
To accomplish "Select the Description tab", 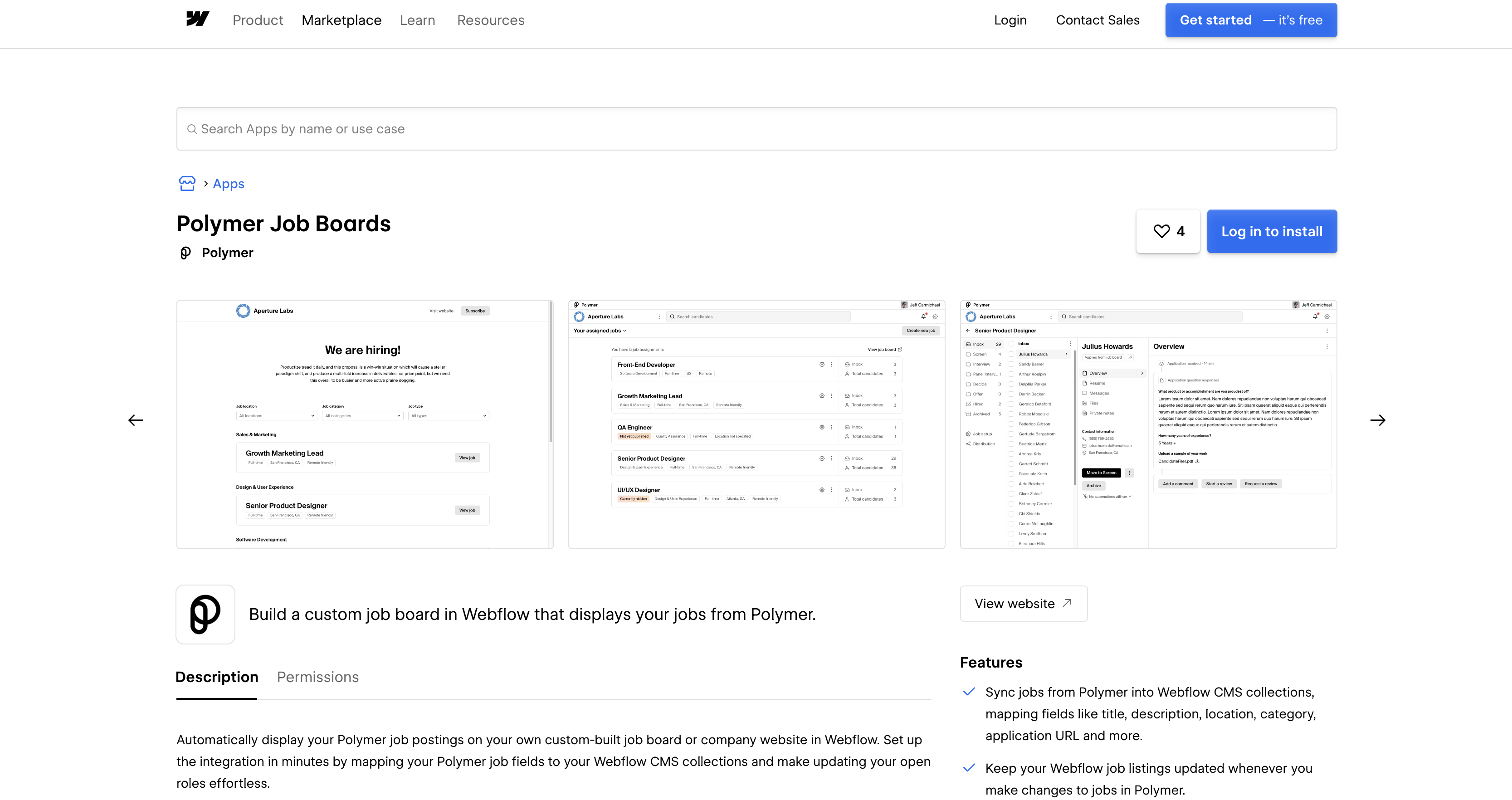I will [217, 677].
